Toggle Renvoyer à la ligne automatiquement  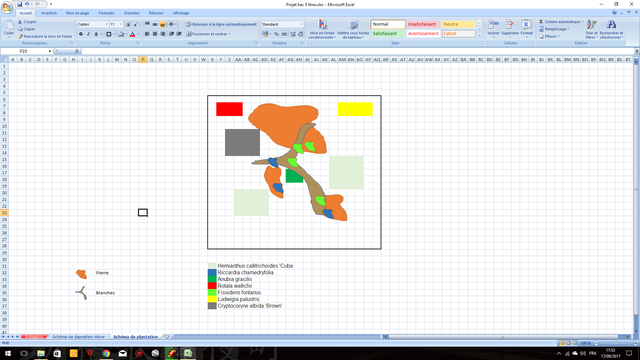point(221,24)
